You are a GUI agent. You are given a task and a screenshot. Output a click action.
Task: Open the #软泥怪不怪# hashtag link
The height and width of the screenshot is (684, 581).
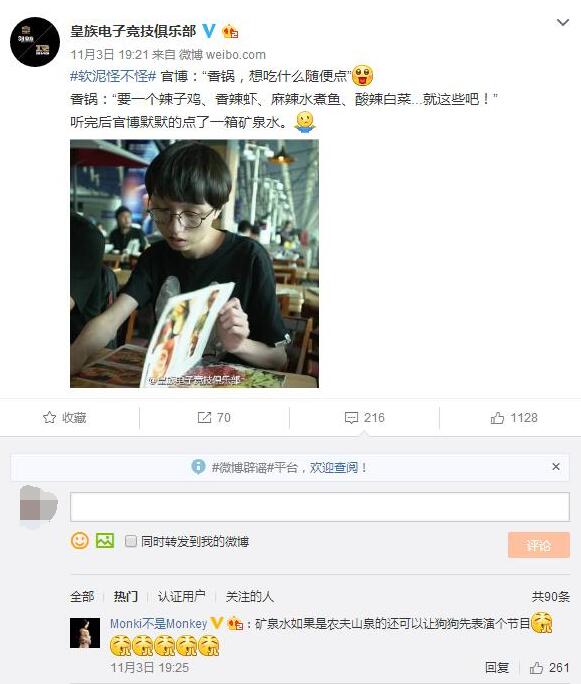[x=113, y=76]
